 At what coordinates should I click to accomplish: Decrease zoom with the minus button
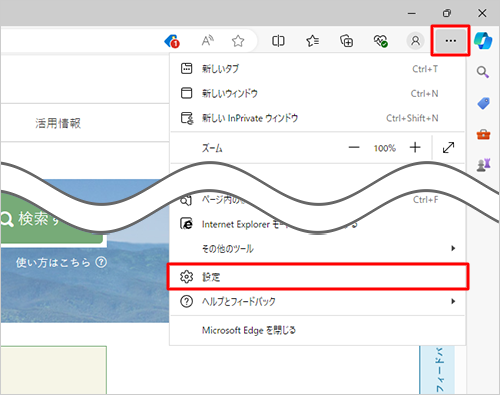pos(354,147)
